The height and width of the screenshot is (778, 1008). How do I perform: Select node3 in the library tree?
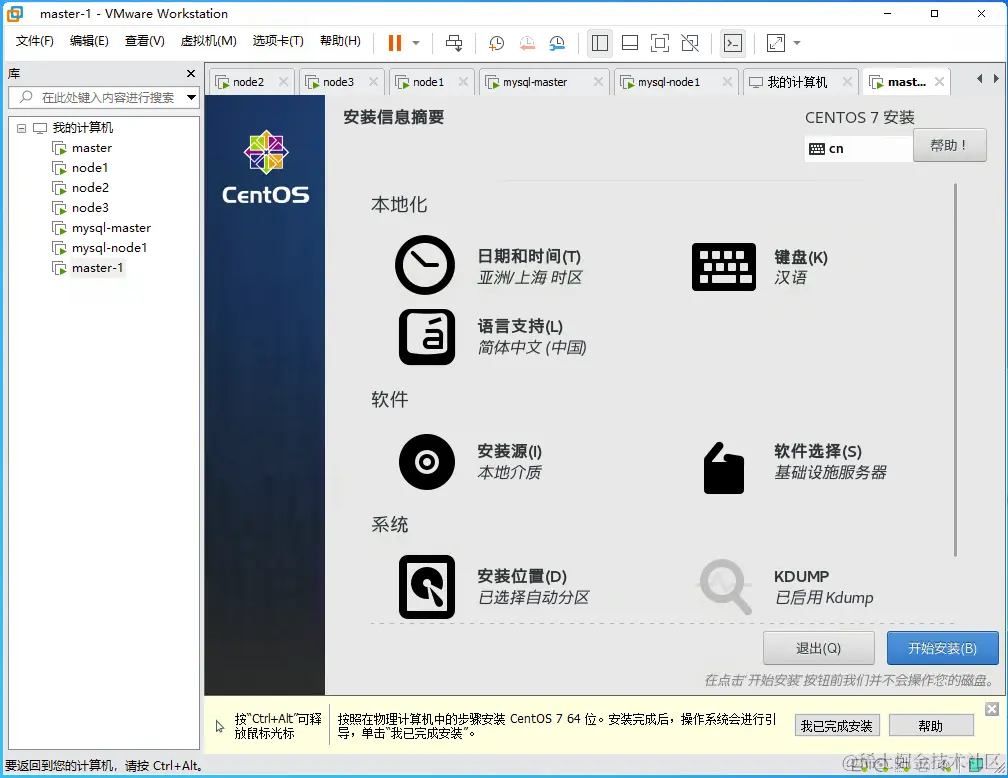pyautogui.click(x=91, y=208)
